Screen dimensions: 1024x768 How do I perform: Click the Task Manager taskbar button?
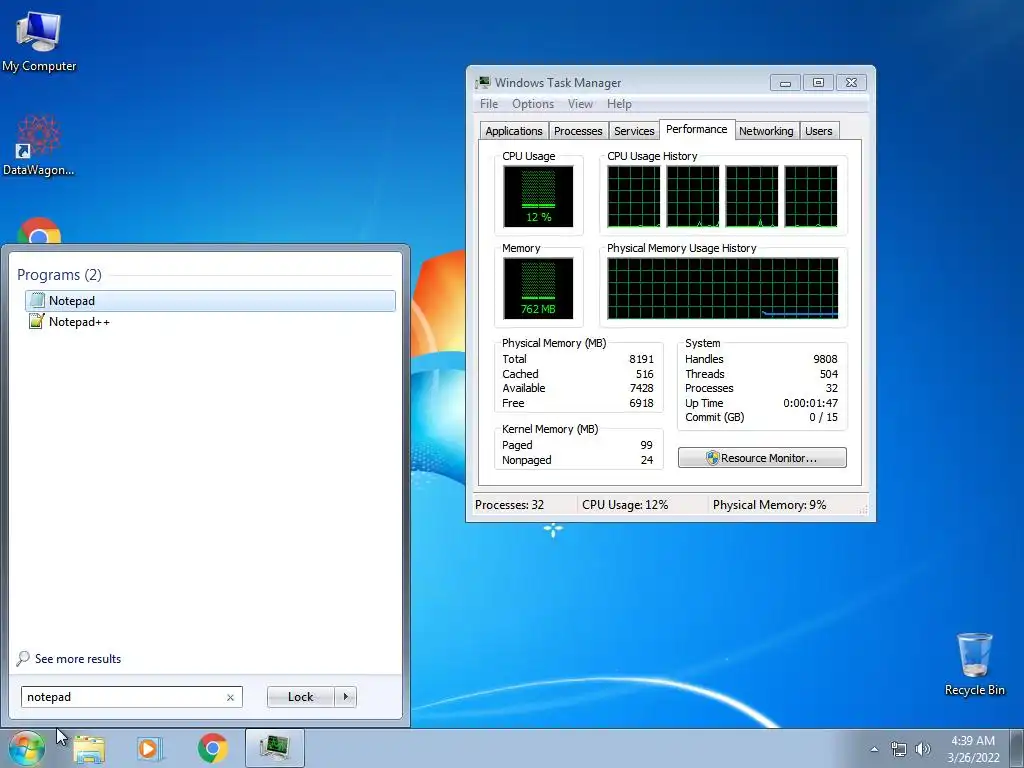(274, 748)
